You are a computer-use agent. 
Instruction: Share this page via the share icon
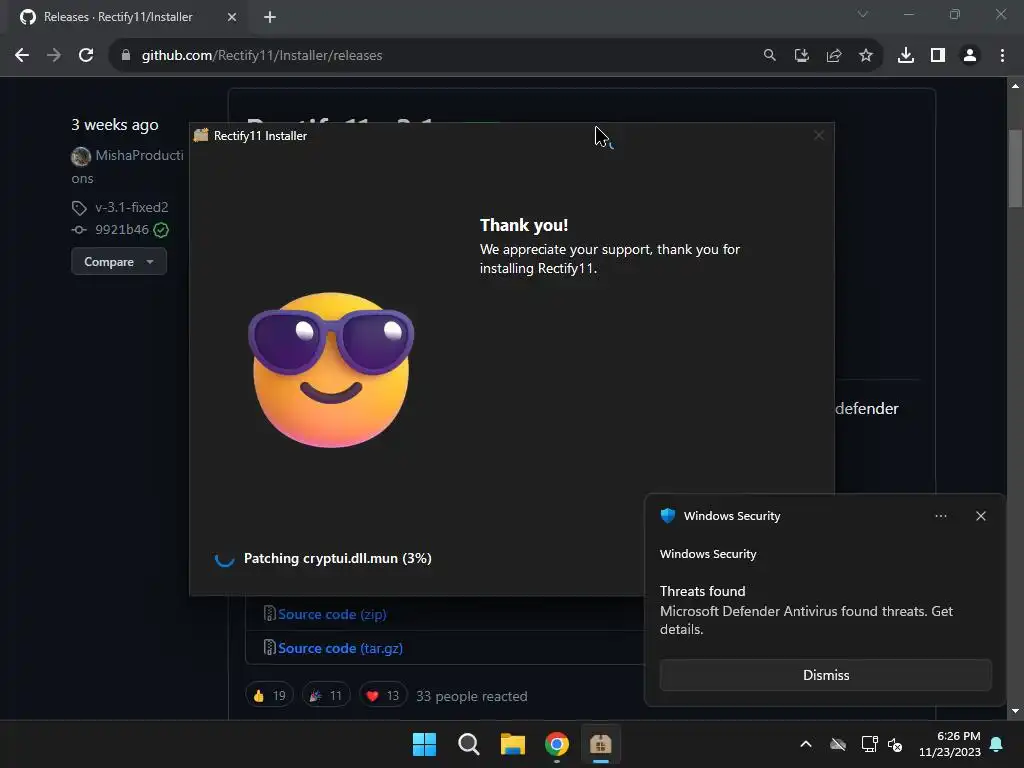(833, 56)
